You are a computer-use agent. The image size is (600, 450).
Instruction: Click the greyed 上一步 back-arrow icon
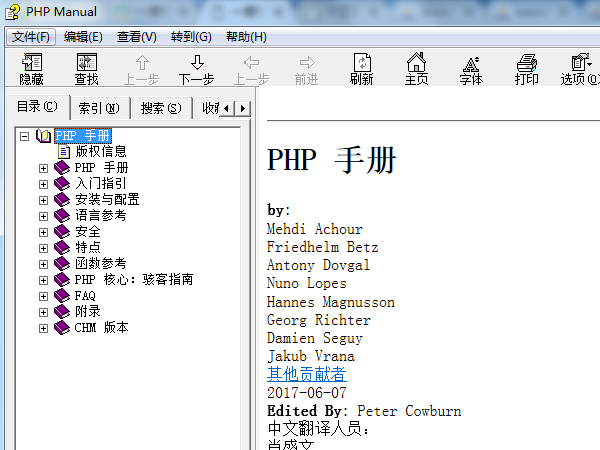[x=251, y=62]
